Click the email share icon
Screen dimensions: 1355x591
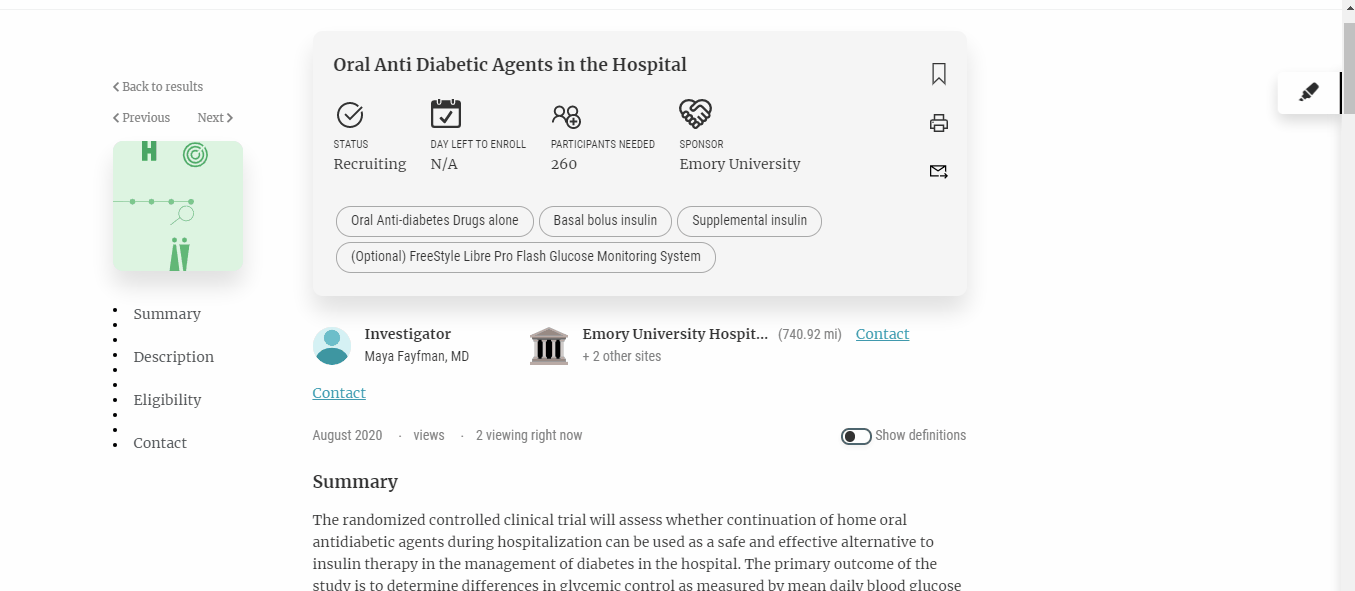pyautogui.click(x=938, y=171)
